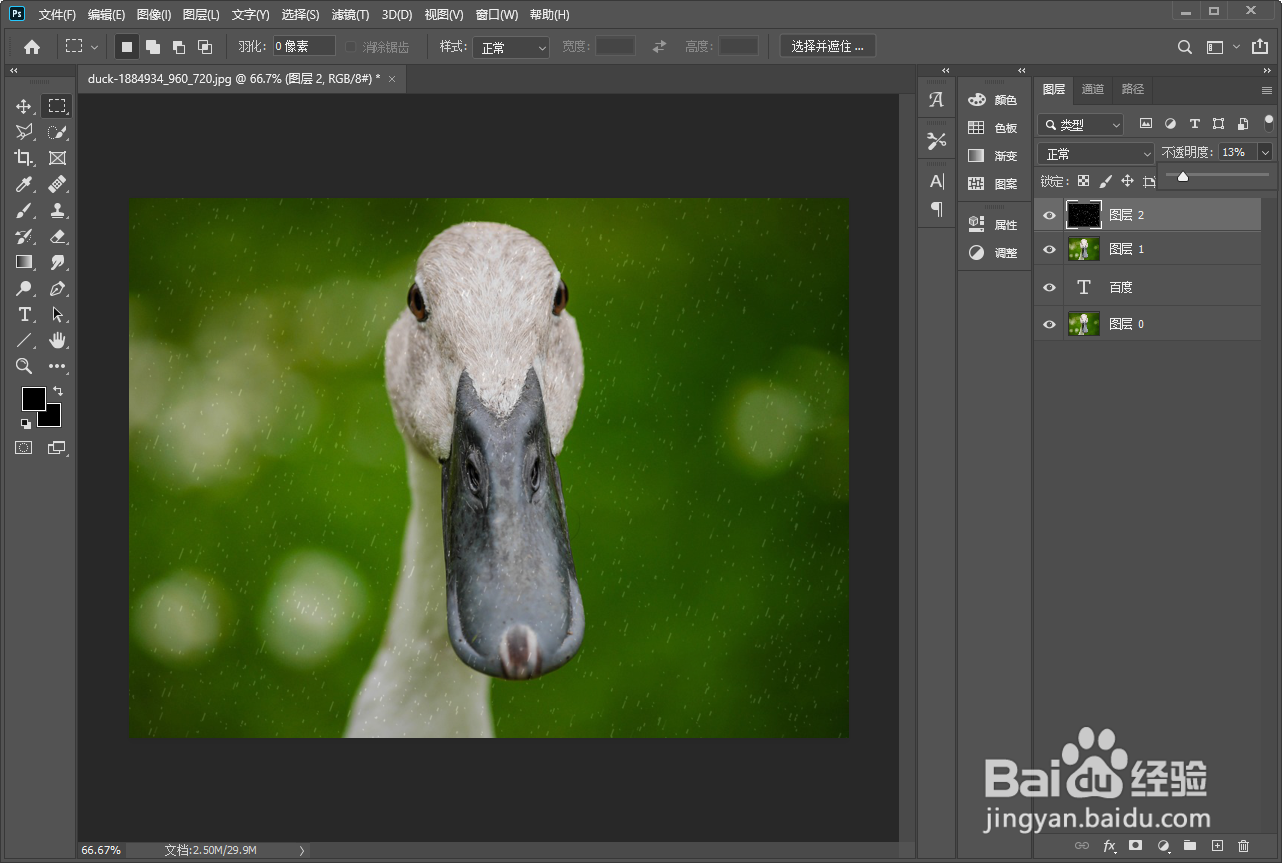Viewport: 1282px width, 863px height.
Task: Open the Layers panel options menu
Action: (1267, 90)
